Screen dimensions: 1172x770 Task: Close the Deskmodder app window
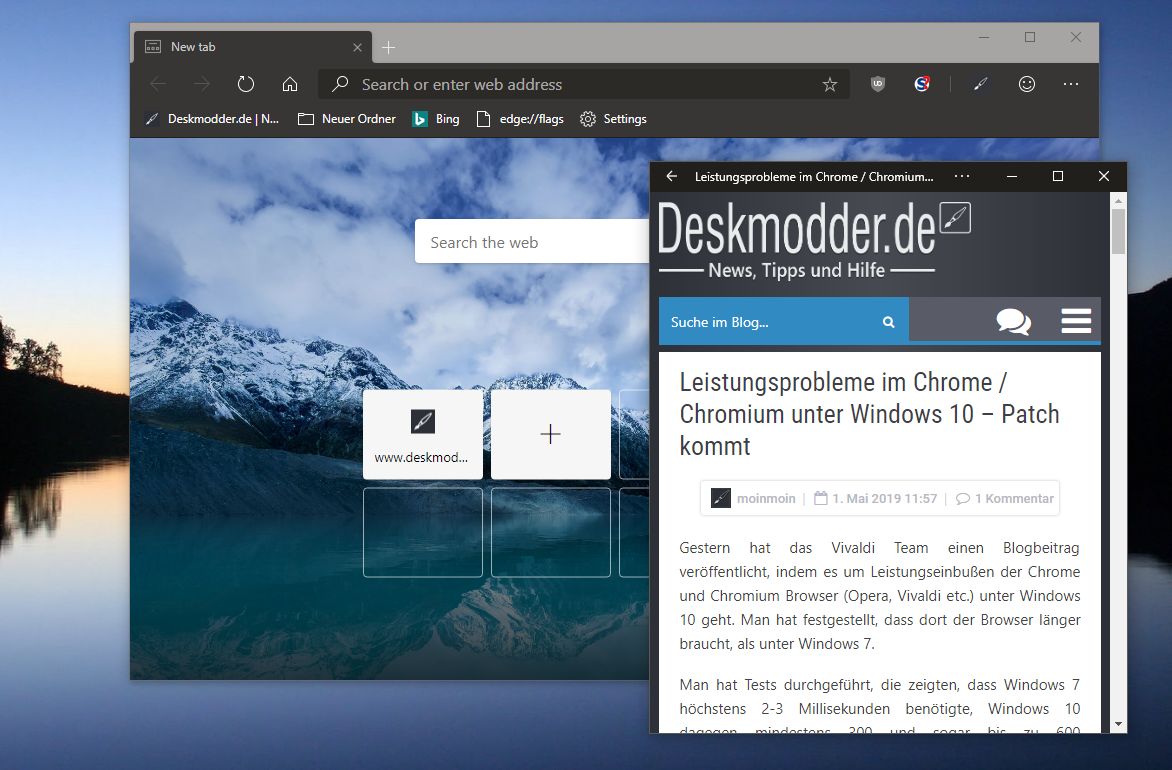[1104, 176]
